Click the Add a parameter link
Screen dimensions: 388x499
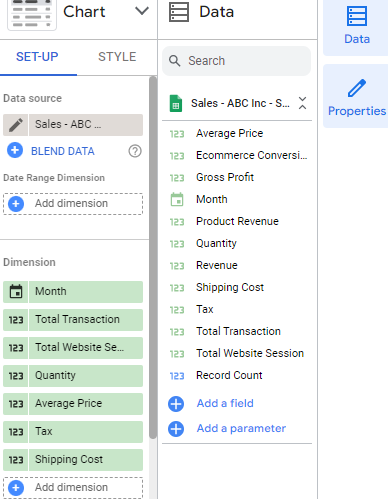click(241, 428)
